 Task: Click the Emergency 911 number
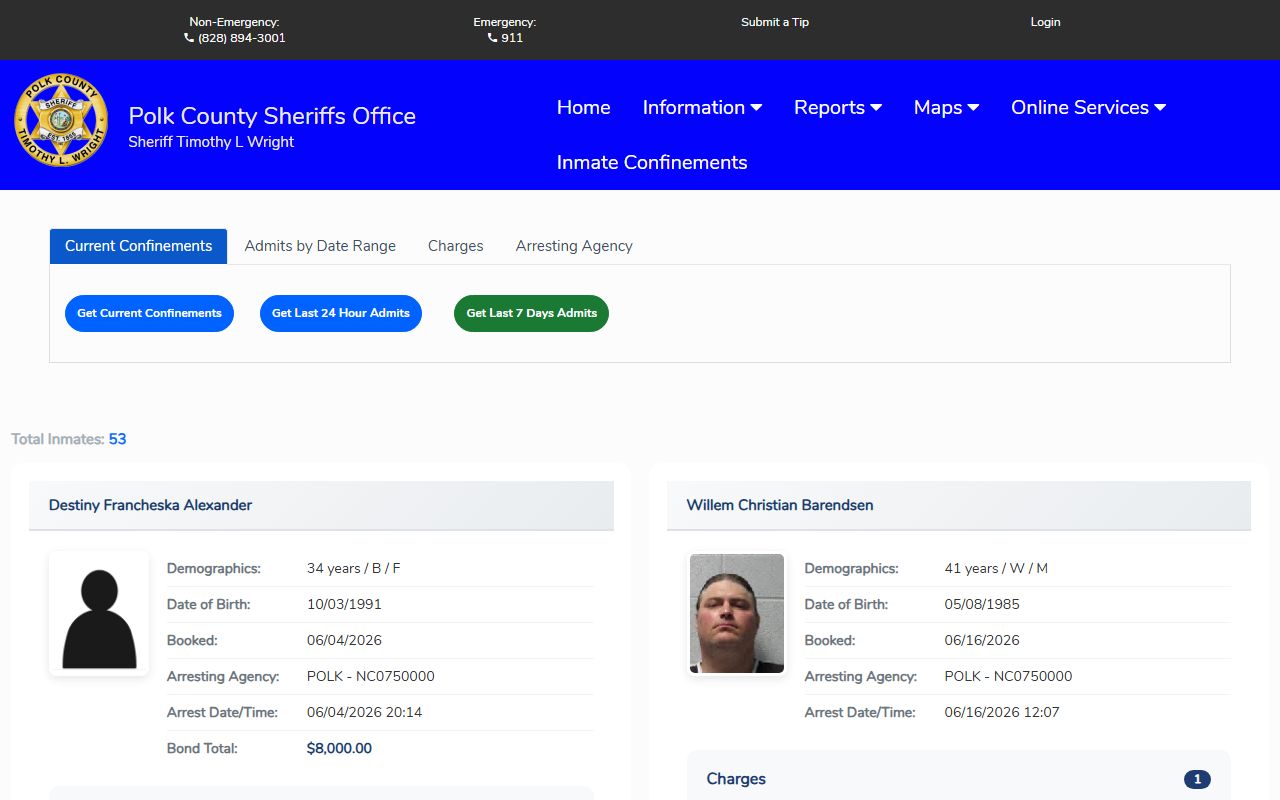click(x=512, y=38)
